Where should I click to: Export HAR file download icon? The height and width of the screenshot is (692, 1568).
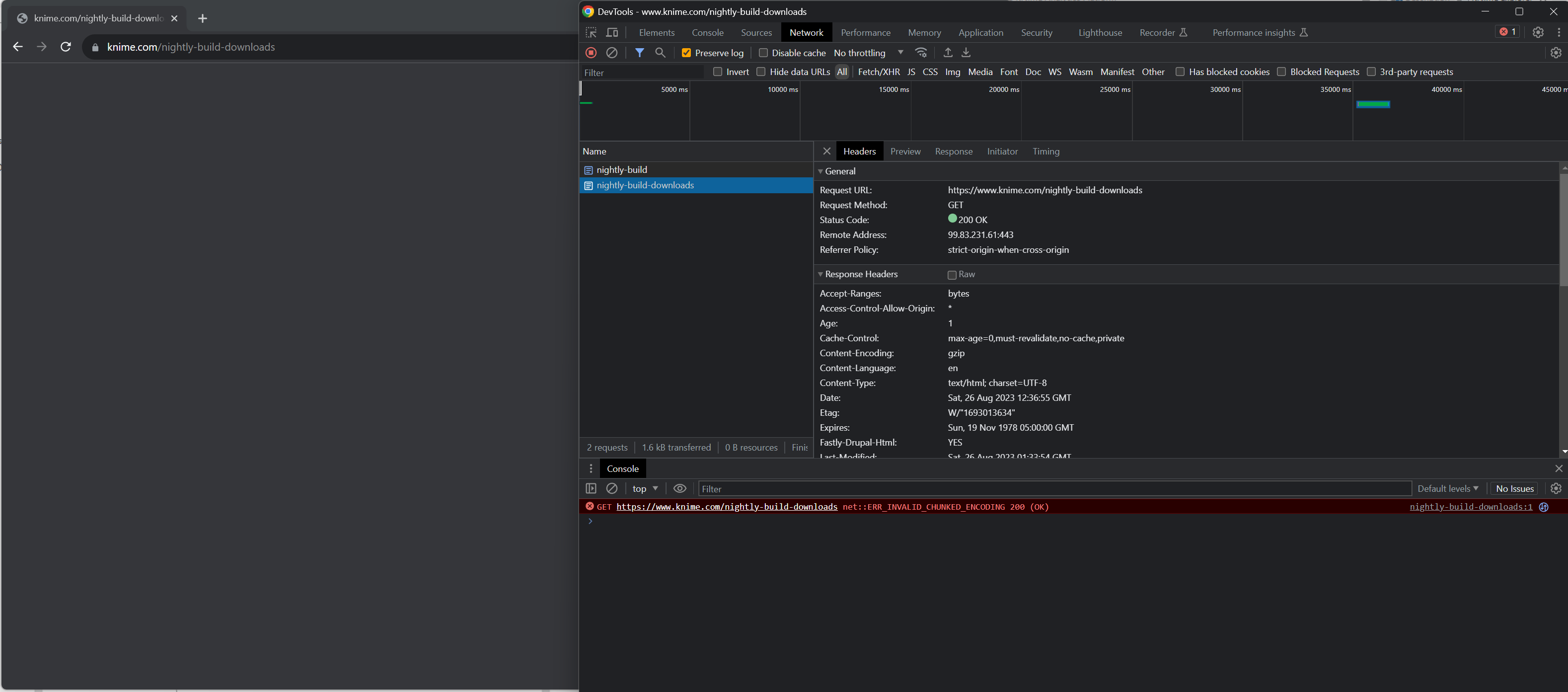pyautogui.click(x=966, y=53)
